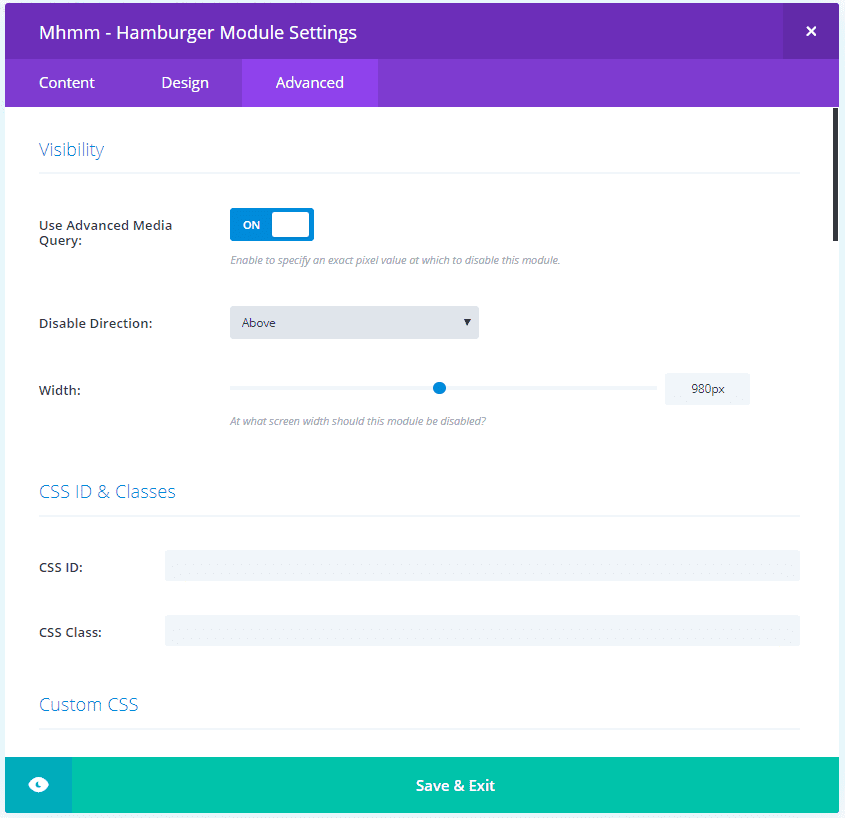Screen dimensions: 845x818
Task: Click into the CSS ID field
Action: coord(482,566)
